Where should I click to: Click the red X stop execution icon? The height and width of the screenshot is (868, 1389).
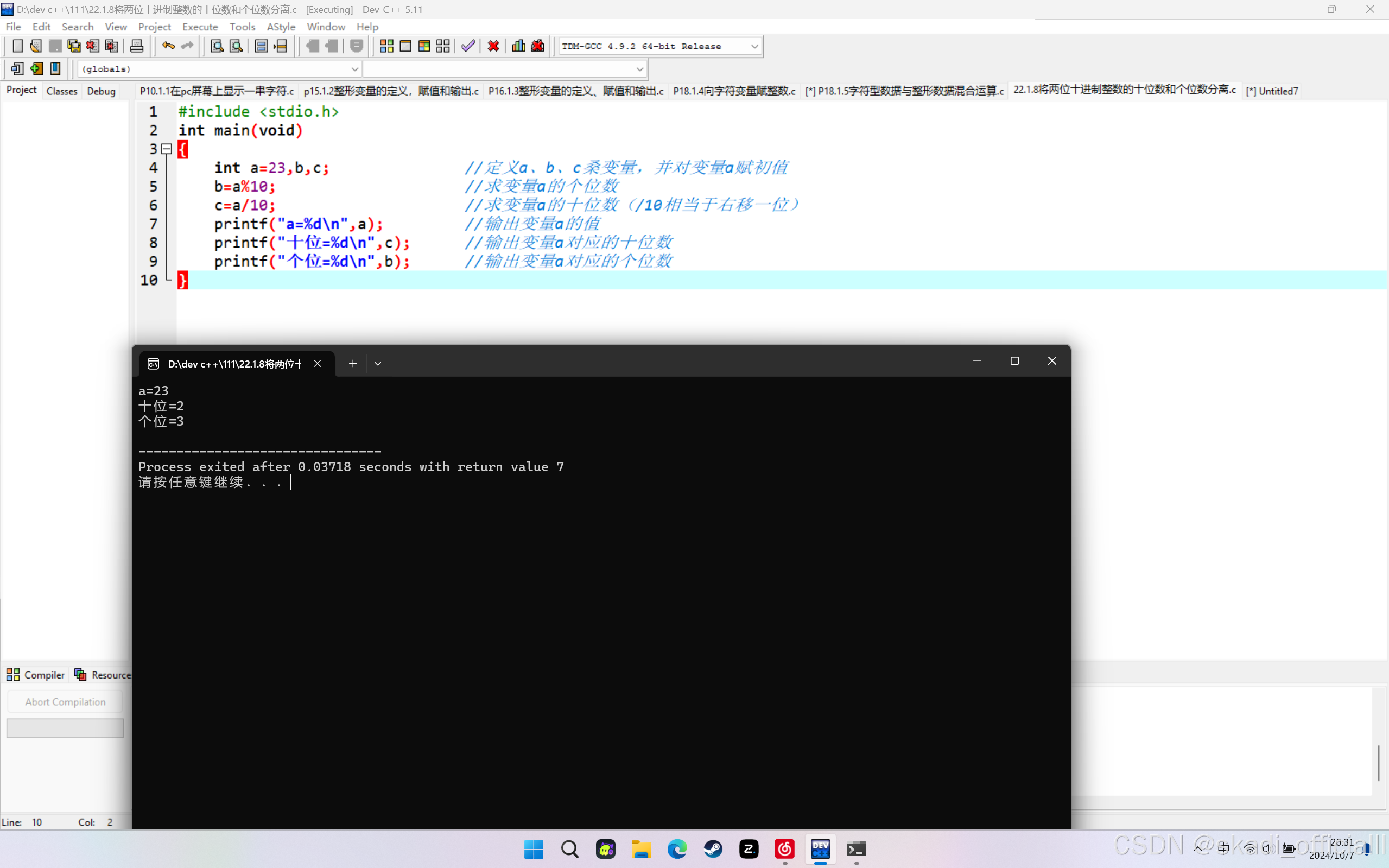coord(493,46)
